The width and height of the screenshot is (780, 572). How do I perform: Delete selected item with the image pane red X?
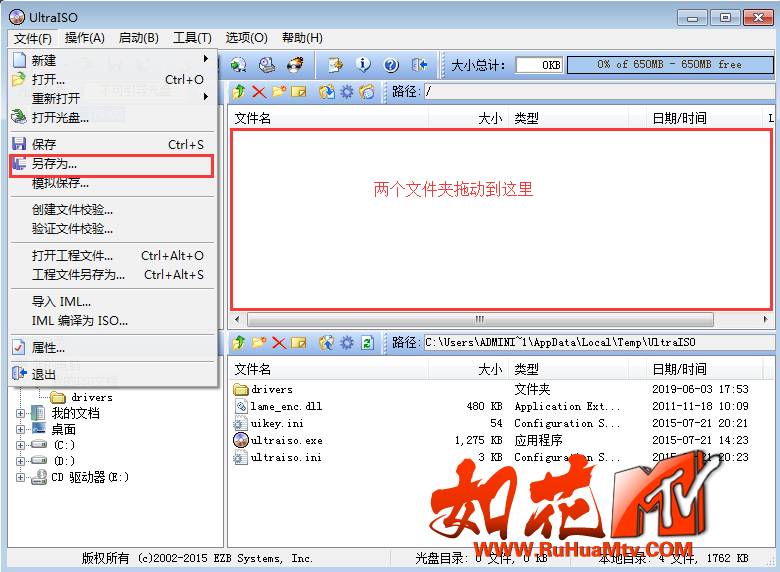259,92
